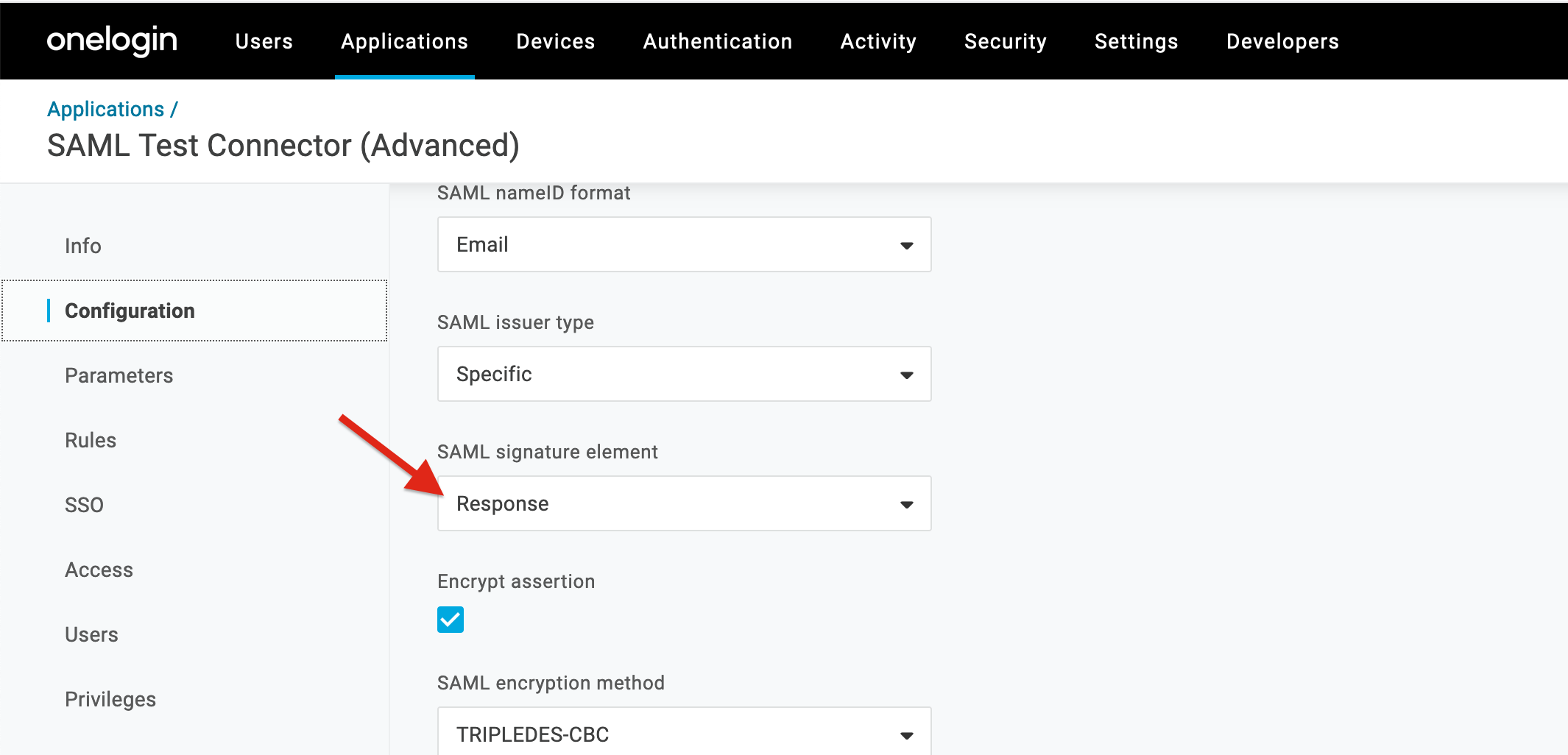Click the OneLogin logo
1568x755 pixels.
pos(112,41)
